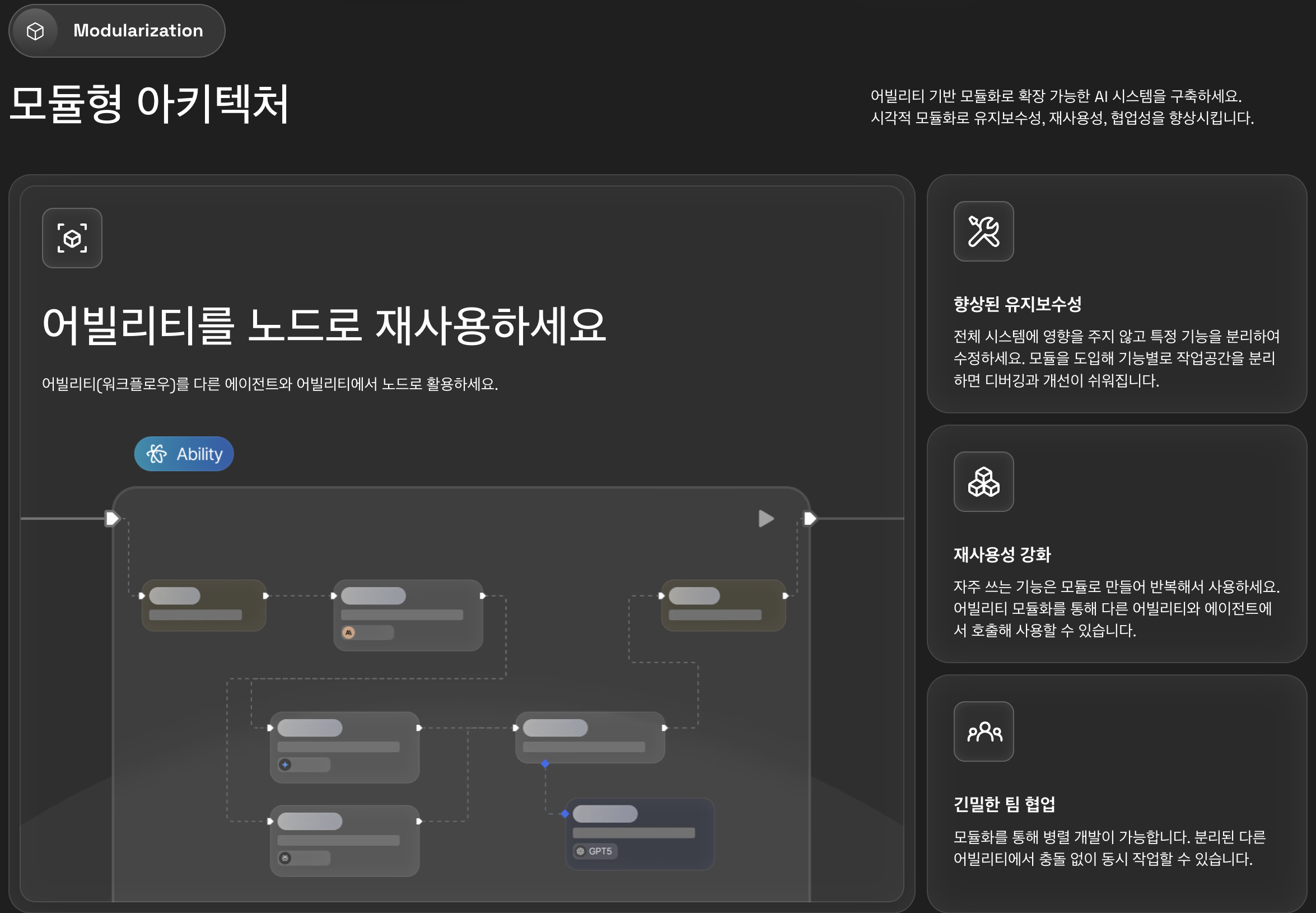Click the blue diamond connector below the node
The image size is (1316, 913).
coord(545,763)
